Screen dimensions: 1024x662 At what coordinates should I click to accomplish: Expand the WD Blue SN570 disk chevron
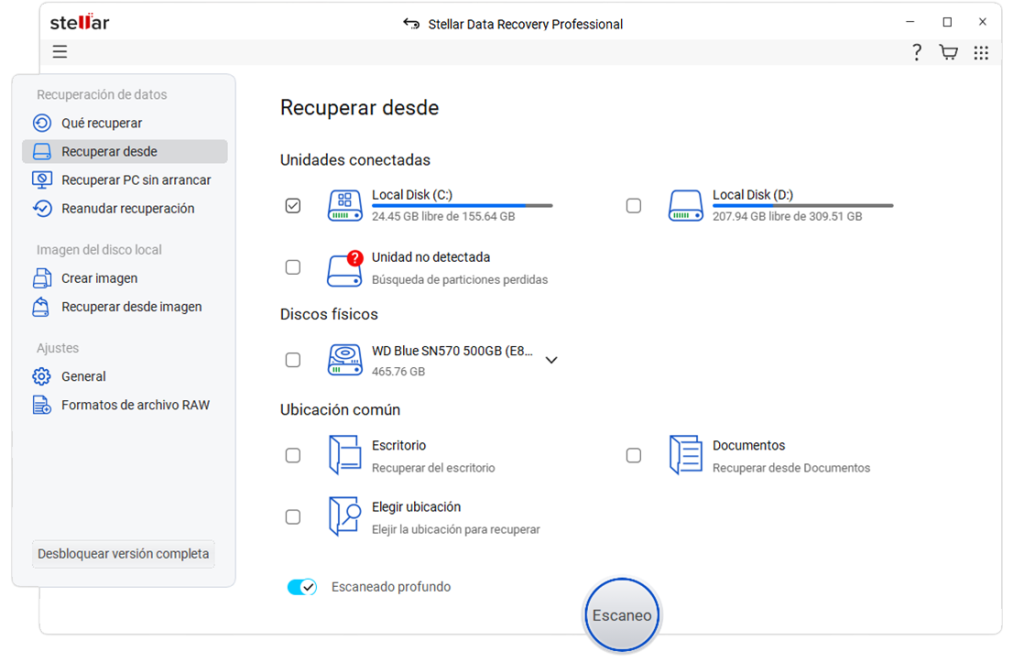click(551, 360)
